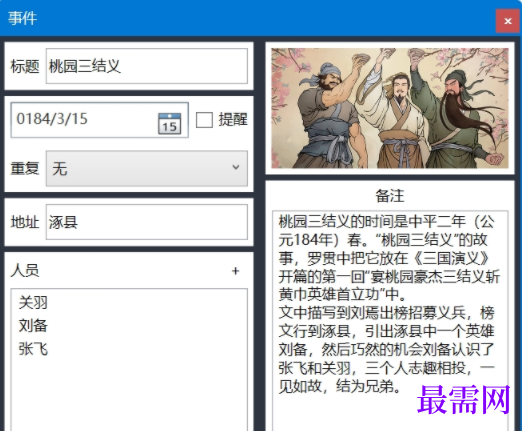Viewport: 529px width, 431px height.
Task: Open the calendar date picker icon
Action: [x=169, y=124]
